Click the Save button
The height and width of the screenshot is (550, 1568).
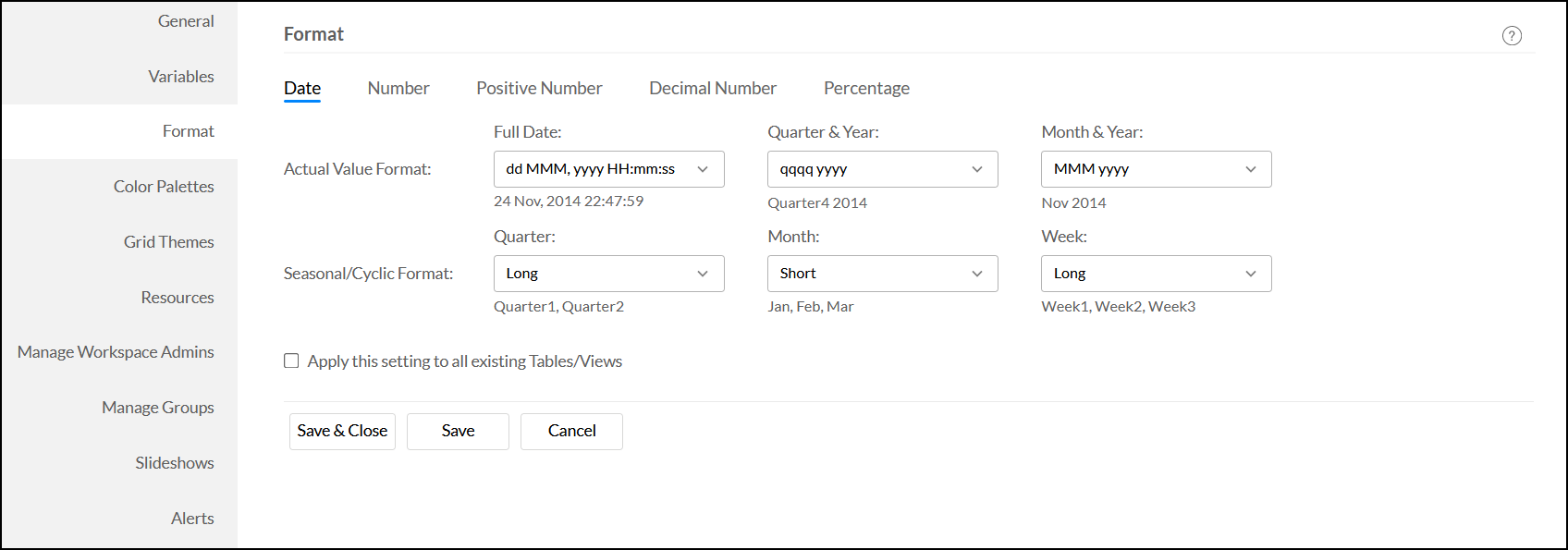[x=458, y=432]
